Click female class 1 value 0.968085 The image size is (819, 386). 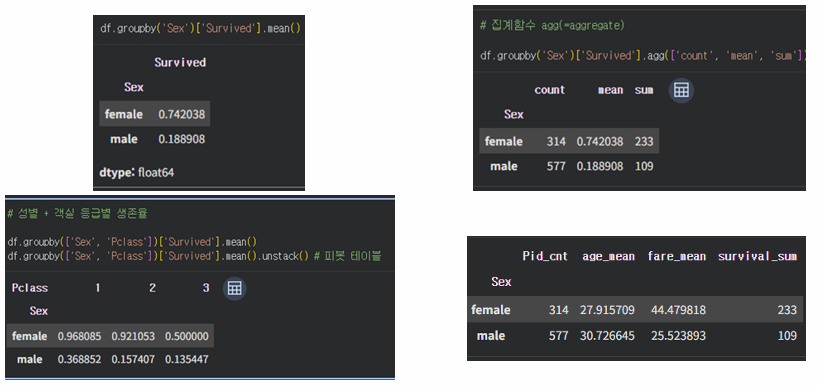point(79,336)
